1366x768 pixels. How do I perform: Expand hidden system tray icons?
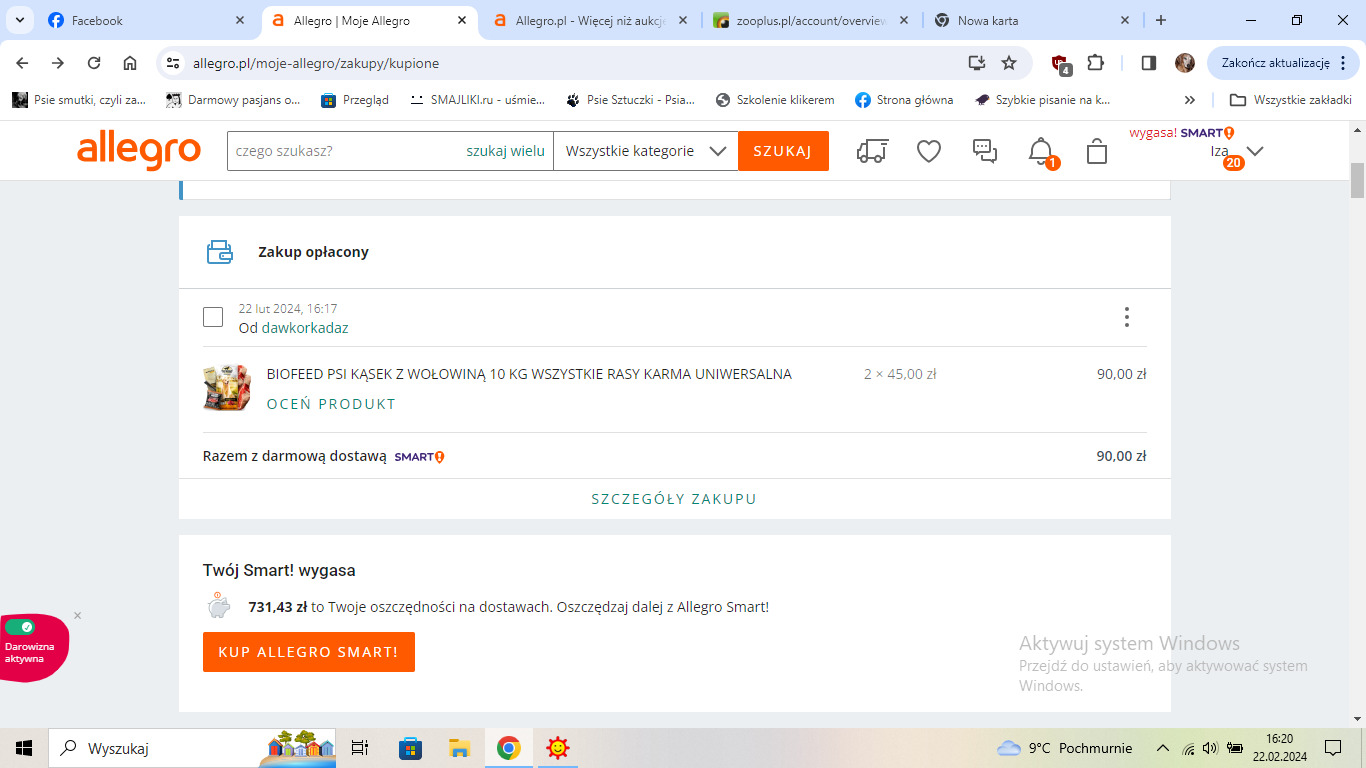point(1162,748)
